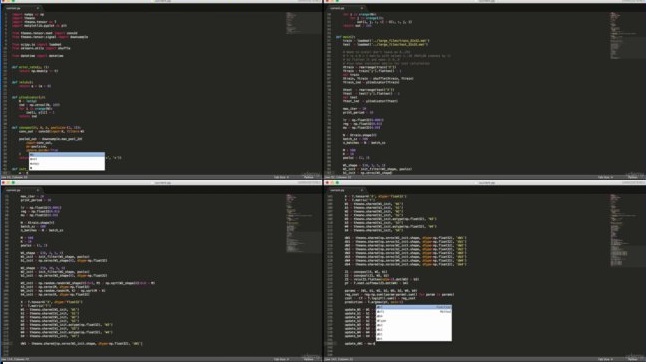Click the green zoom button of the bottom-left window

pos(14,183)
